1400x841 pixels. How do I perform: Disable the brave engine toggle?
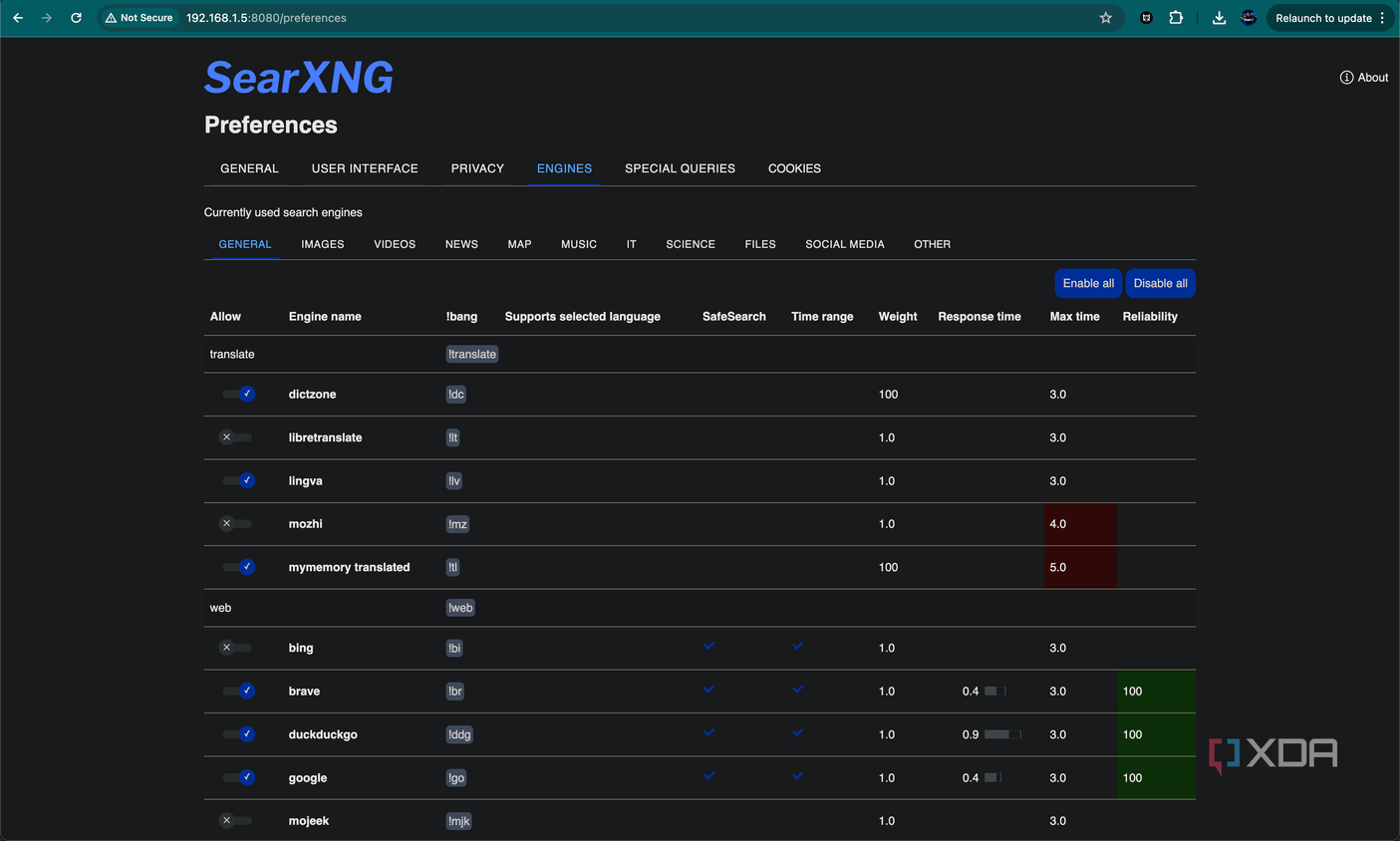tap(237, 691)
